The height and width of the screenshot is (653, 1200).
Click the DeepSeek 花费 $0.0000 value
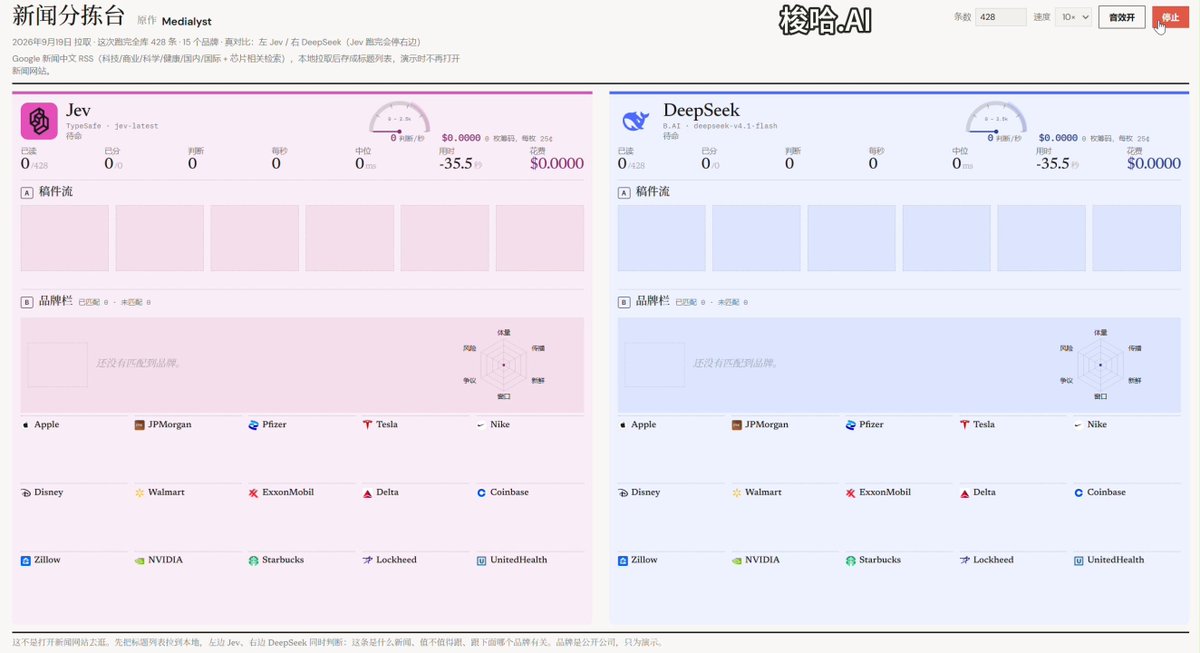point(1153,164)
